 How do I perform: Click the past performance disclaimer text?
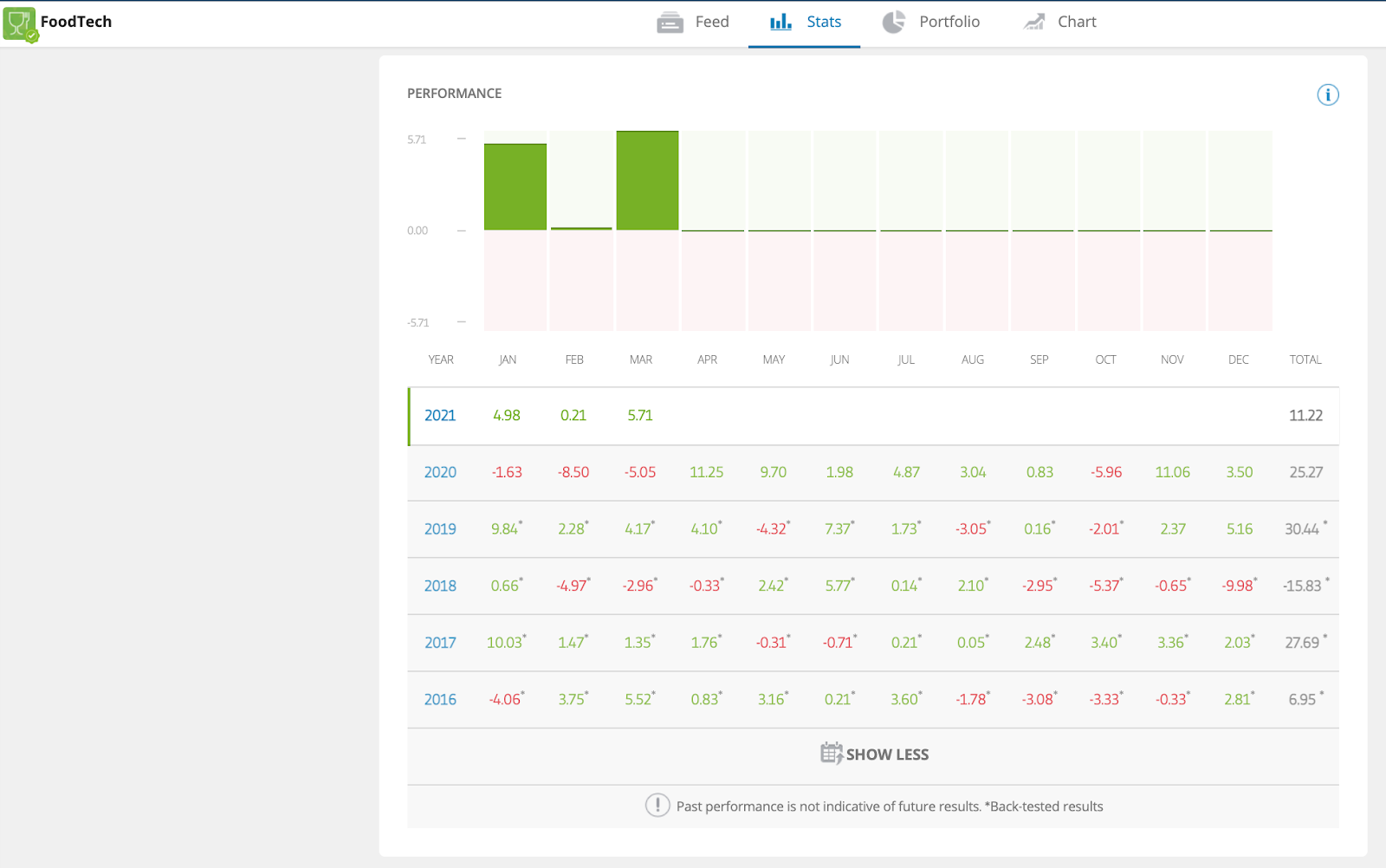coord(890,806)
